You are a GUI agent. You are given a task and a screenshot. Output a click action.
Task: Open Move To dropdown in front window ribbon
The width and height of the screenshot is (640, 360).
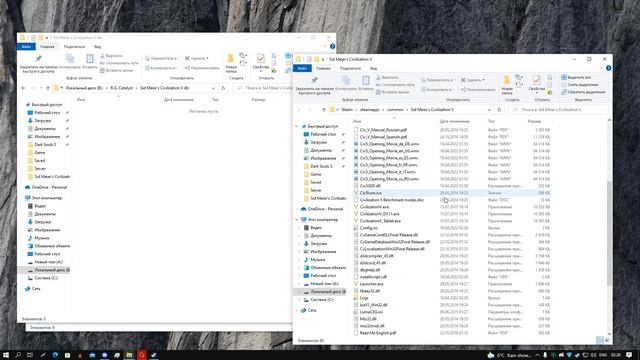(437, 80)
